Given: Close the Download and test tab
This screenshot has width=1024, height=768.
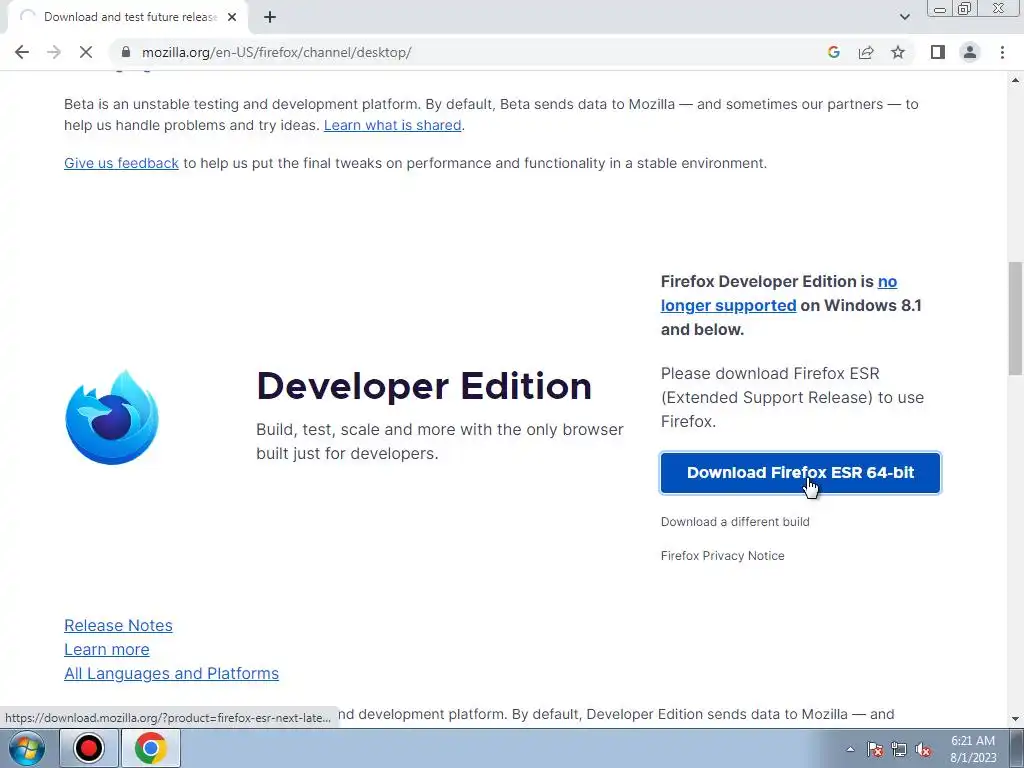Looking at the screenshot, I should 232,17.
